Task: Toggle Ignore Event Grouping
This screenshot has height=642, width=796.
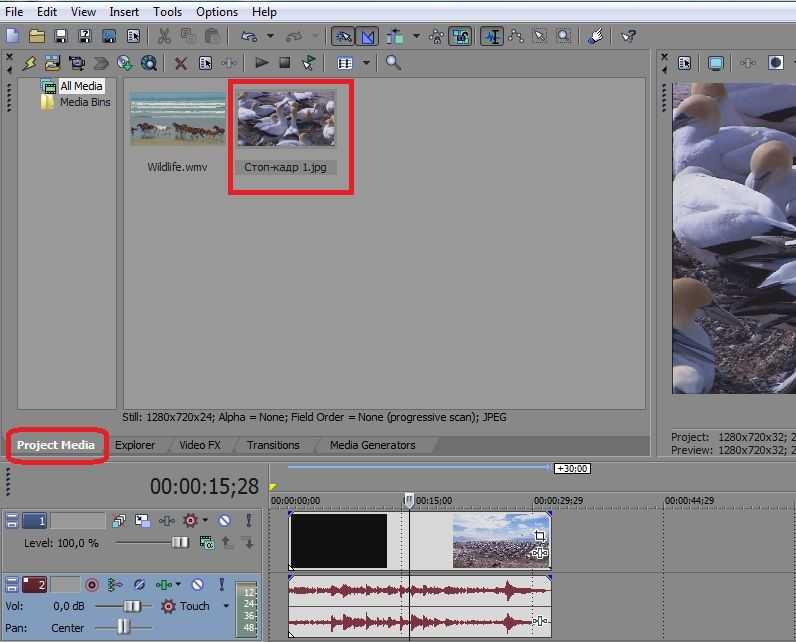Action: (x=460, y=36)
